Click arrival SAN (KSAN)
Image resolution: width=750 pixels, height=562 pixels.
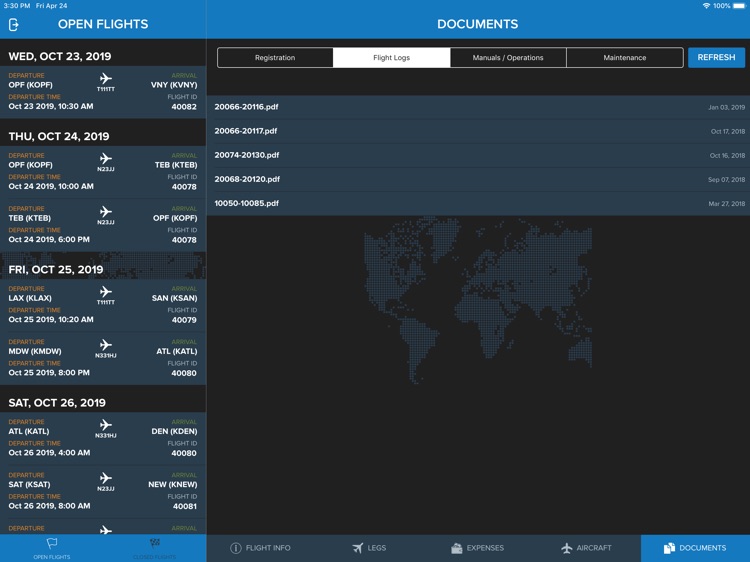click(174, 298)
